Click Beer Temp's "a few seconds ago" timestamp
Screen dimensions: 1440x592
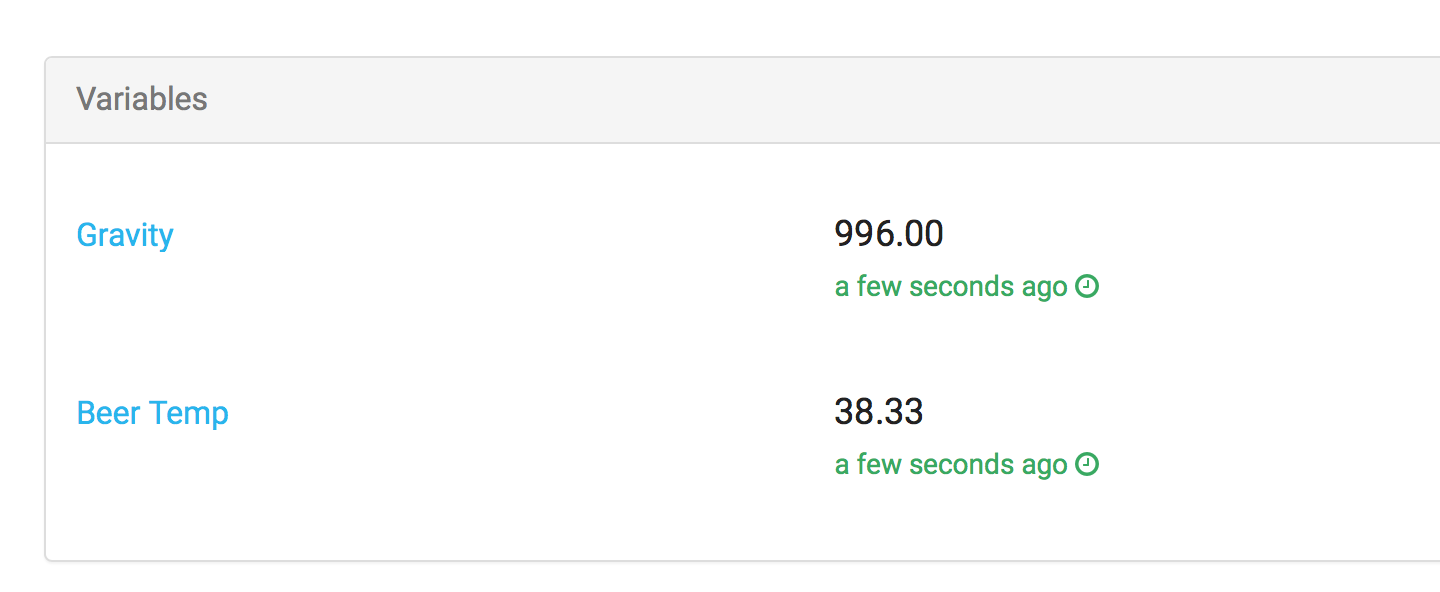tap(952, 465)
